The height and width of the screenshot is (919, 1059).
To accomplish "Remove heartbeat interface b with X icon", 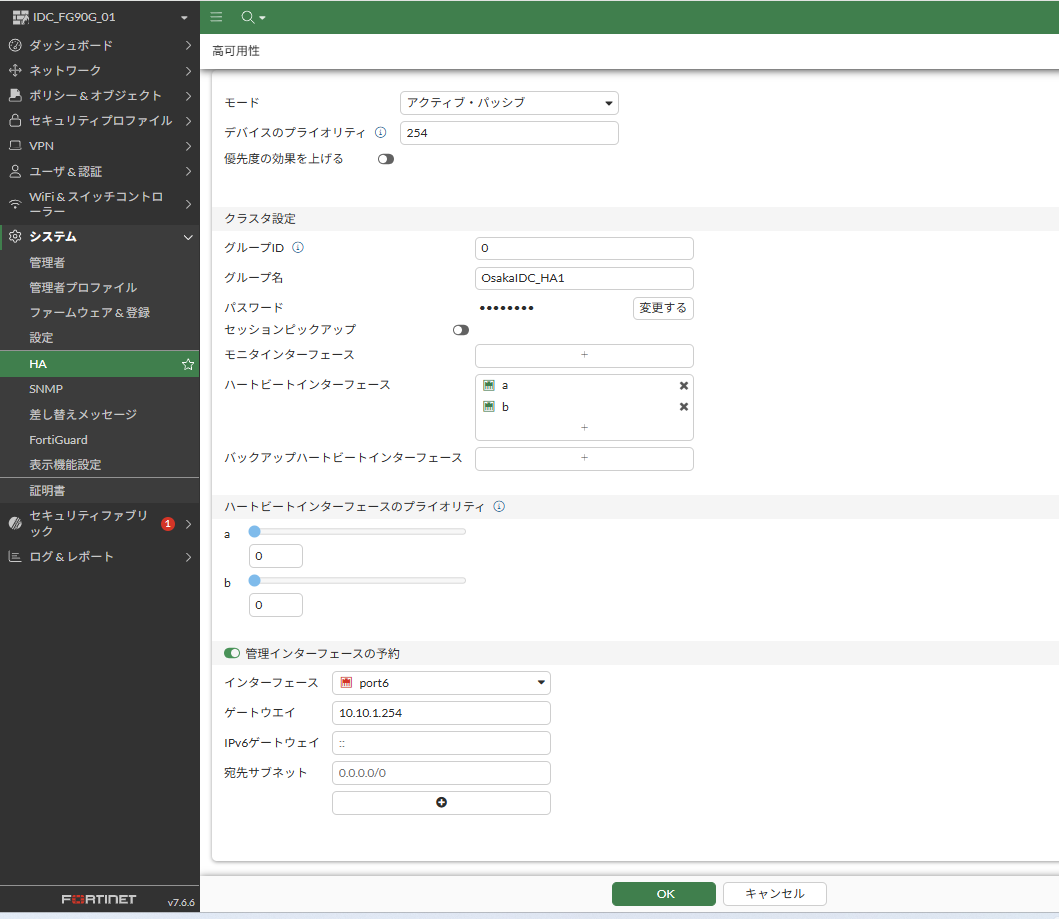I will 684,407.
